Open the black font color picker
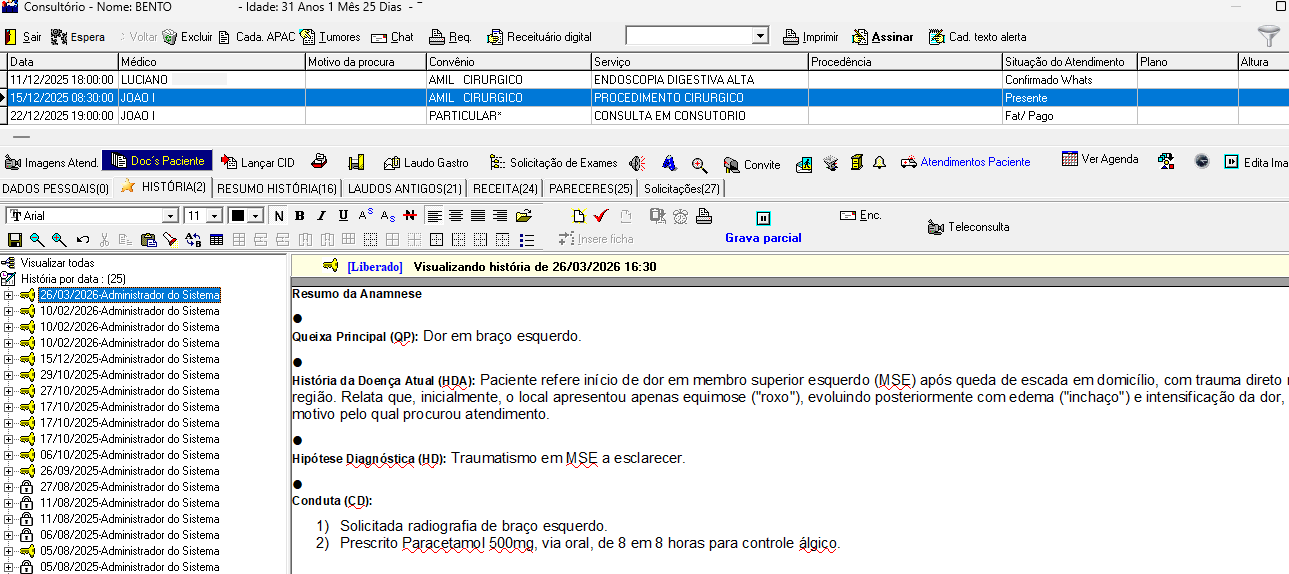 (x=255, y=216)
